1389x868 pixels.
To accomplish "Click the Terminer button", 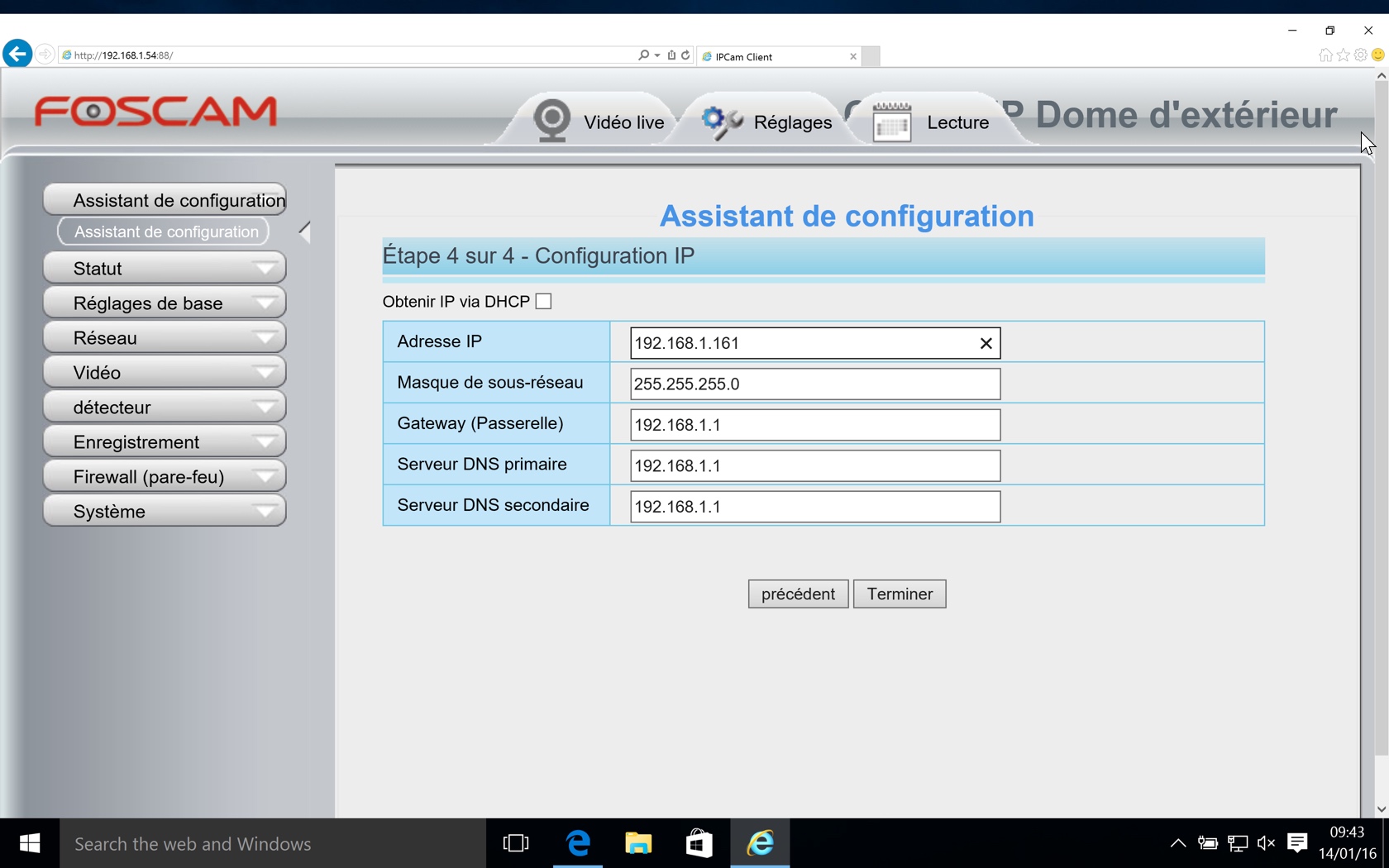I will coord(900,594).
